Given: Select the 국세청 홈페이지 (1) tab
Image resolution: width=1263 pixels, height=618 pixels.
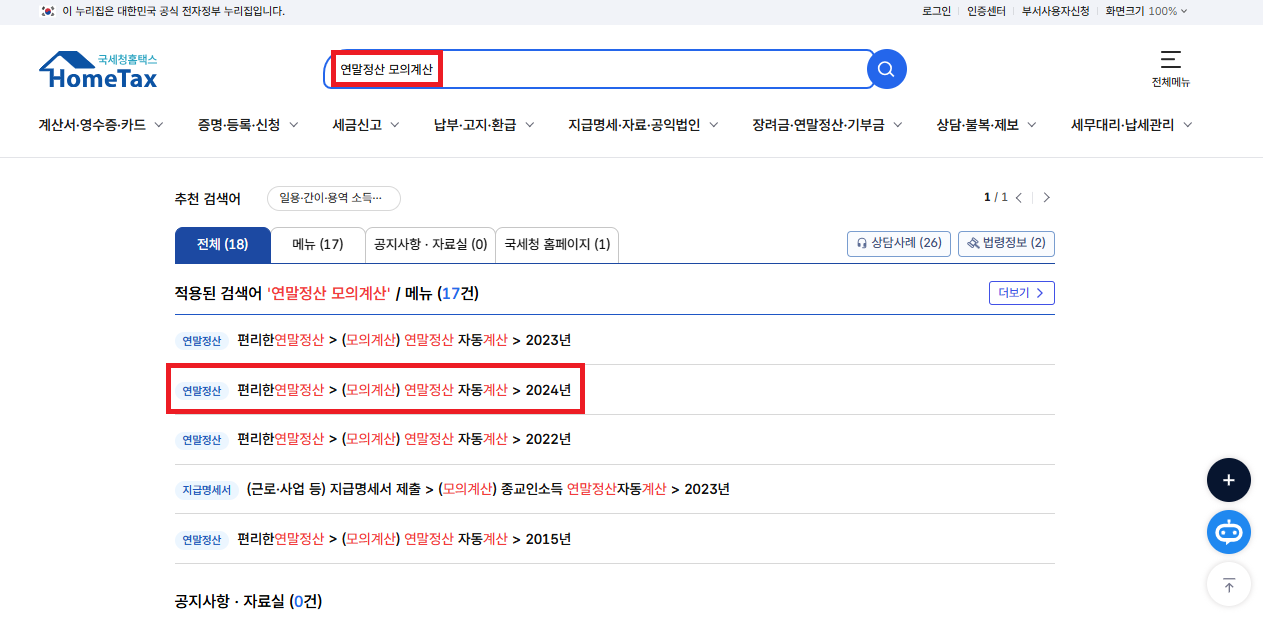Looking at the screenshot, I should coord(557,245).
